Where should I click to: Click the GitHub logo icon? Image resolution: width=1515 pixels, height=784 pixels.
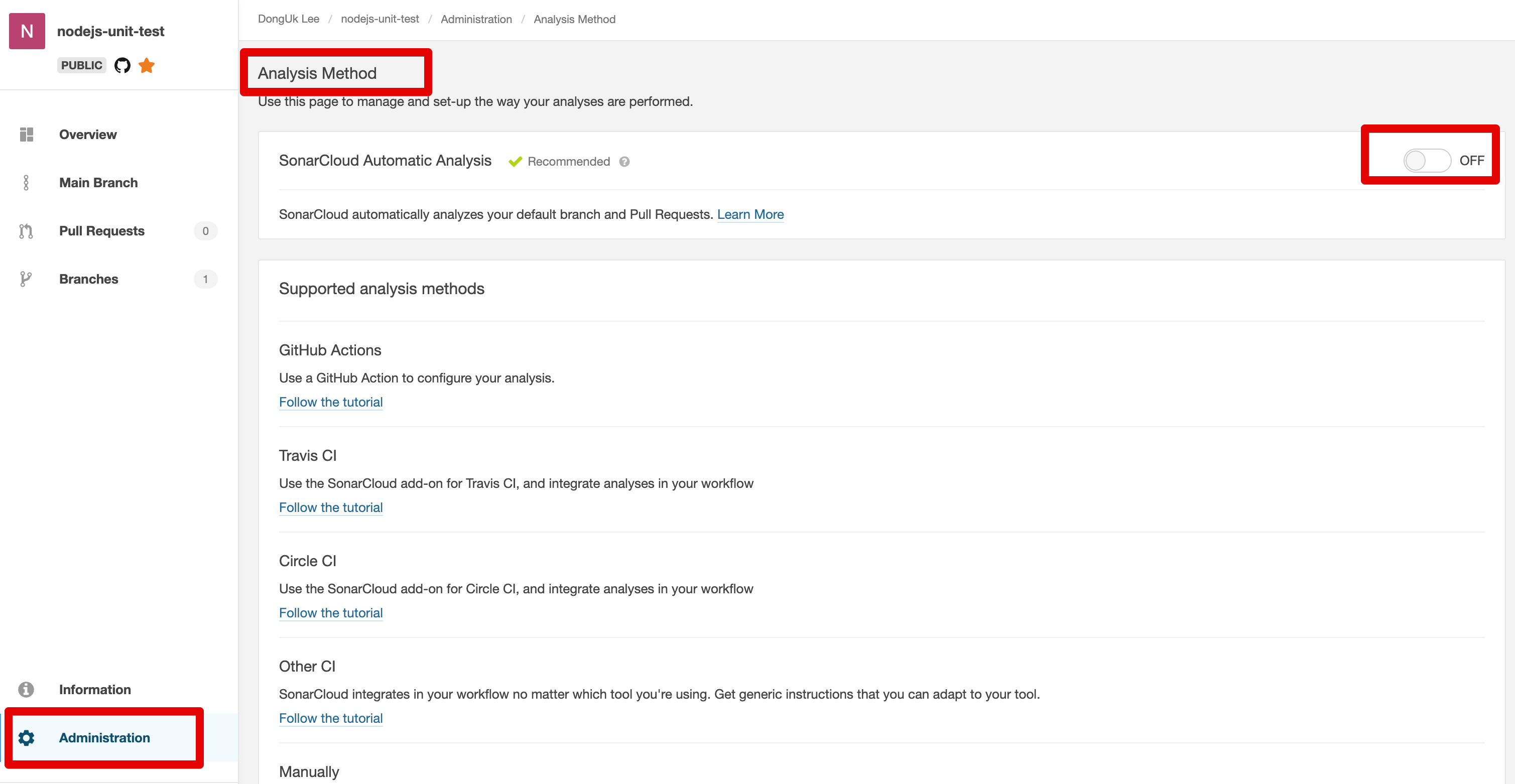pyautogui.click(x=122, y=65)
